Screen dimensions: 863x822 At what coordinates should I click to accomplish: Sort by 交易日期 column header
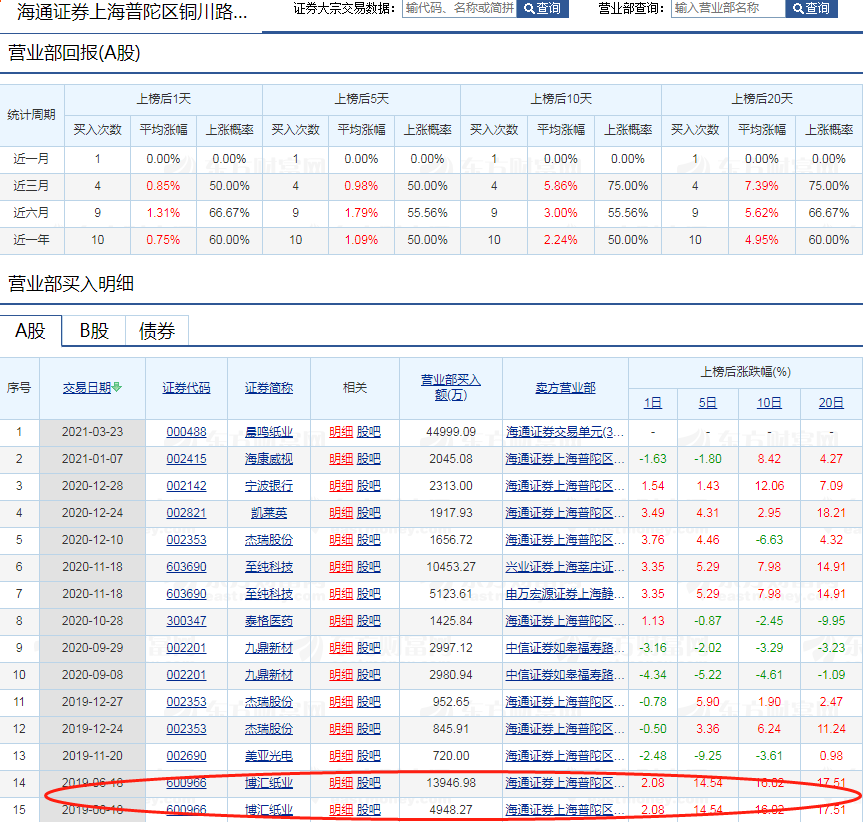coord(87,388)
